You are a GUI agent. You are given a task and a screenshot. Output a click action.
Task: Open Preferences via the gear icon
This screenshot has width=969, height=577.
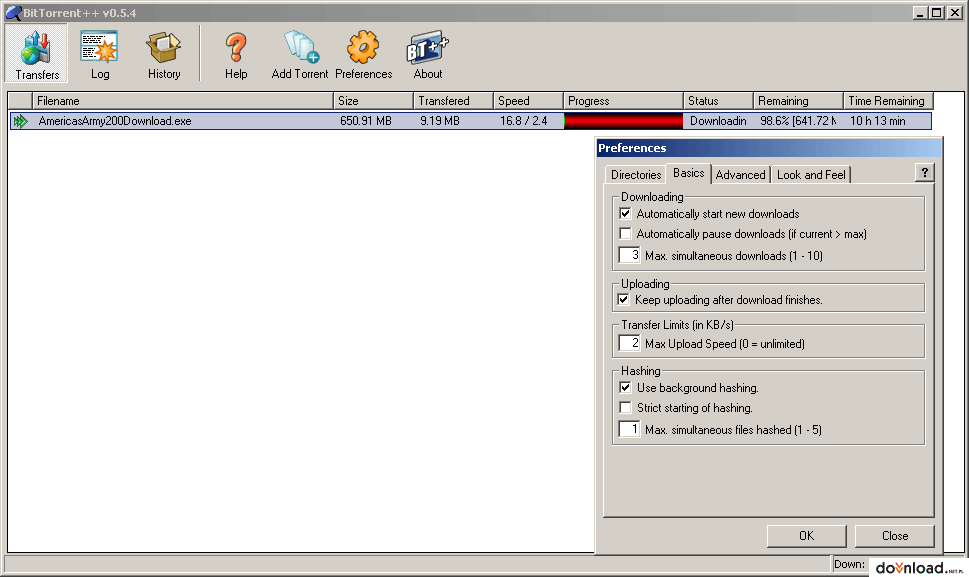pos(363,48)
